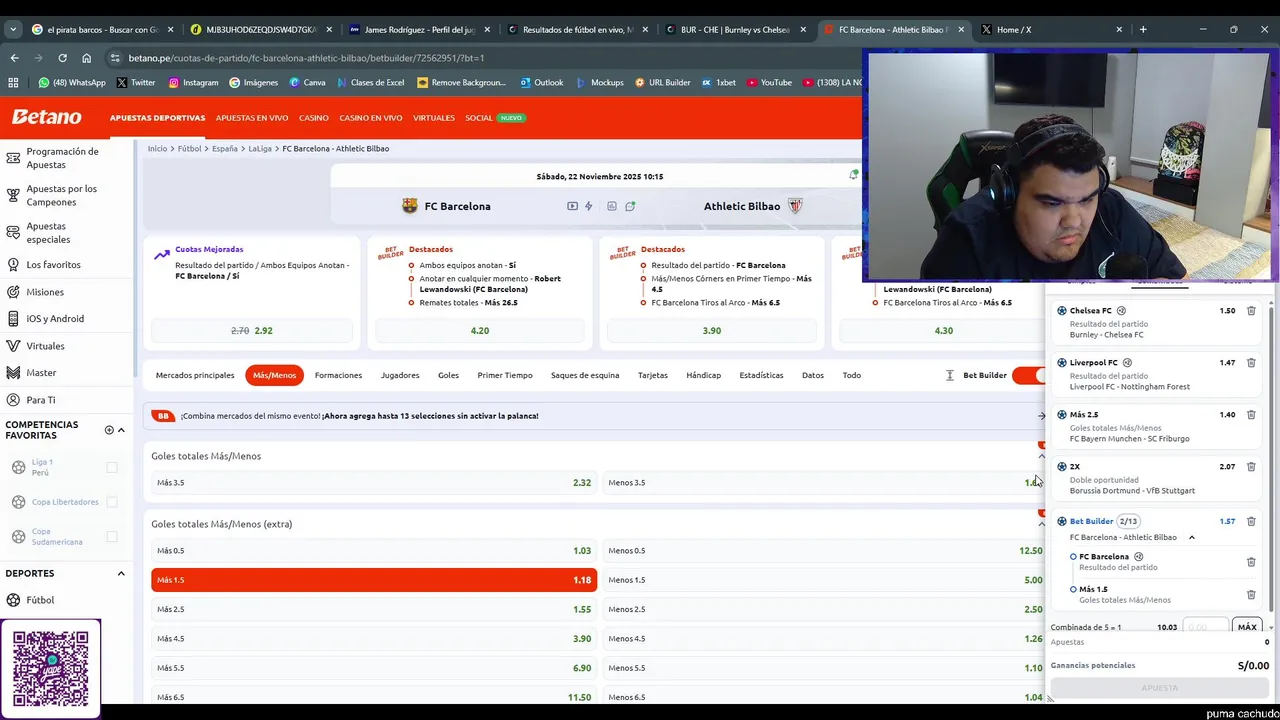Open the match statistics icon
Screen dimensions: 1280x720
coord(611,206)
